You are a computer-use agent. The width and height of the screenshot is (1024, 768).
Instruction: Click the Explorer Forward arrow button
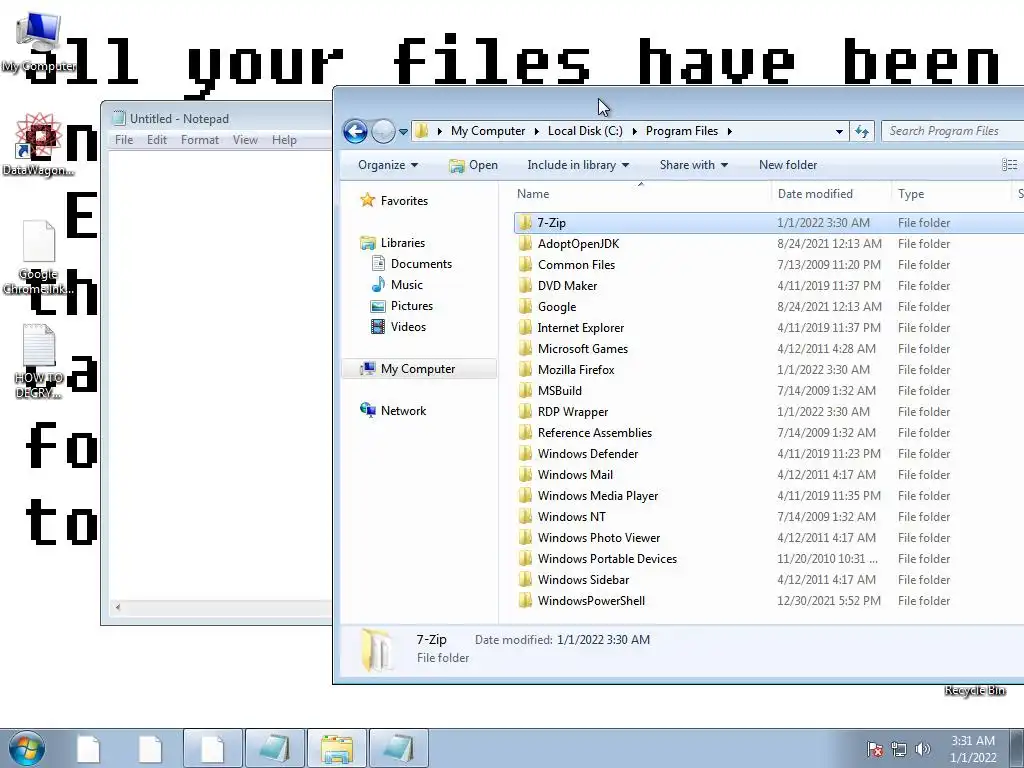[x=383, y=131]
